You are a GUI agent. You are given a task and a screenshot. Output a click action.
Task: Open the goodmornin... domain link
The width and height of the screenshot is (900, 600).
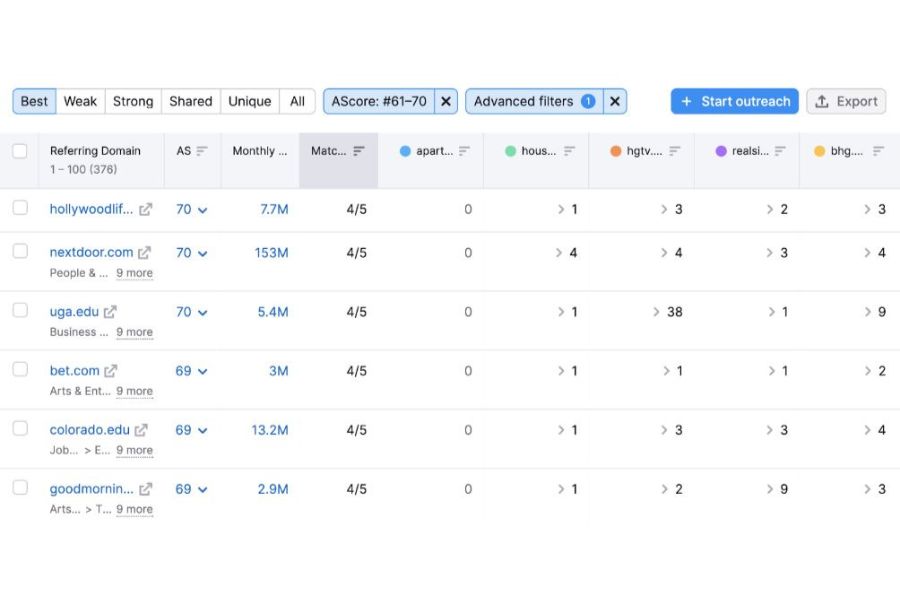click(91, 489)
